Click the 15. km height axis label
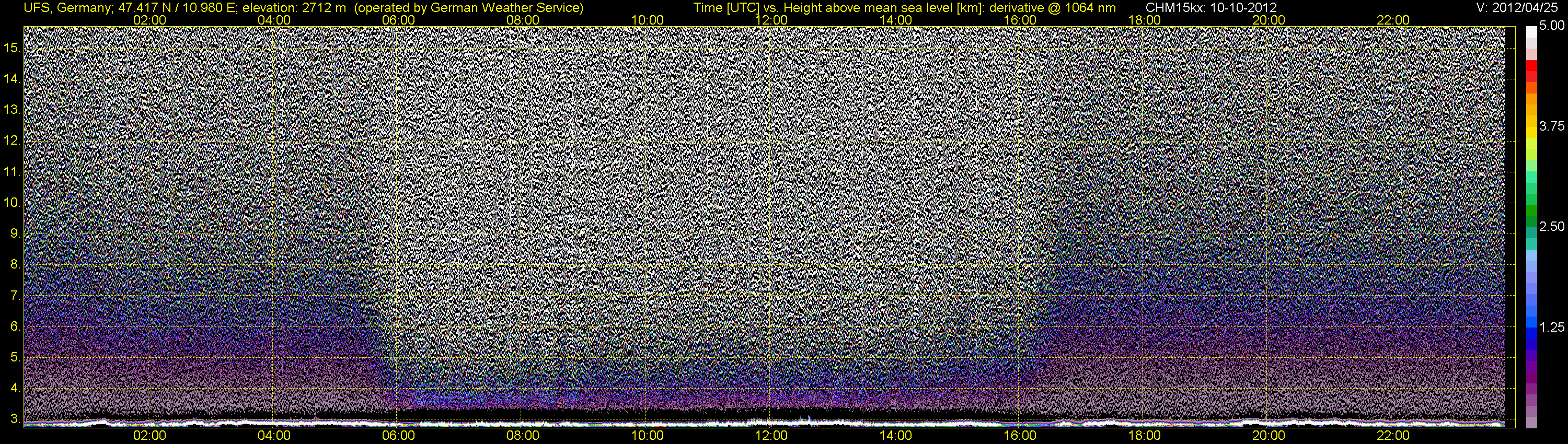The height and width of the screenshot is (444, 1568). pos(12,48)
